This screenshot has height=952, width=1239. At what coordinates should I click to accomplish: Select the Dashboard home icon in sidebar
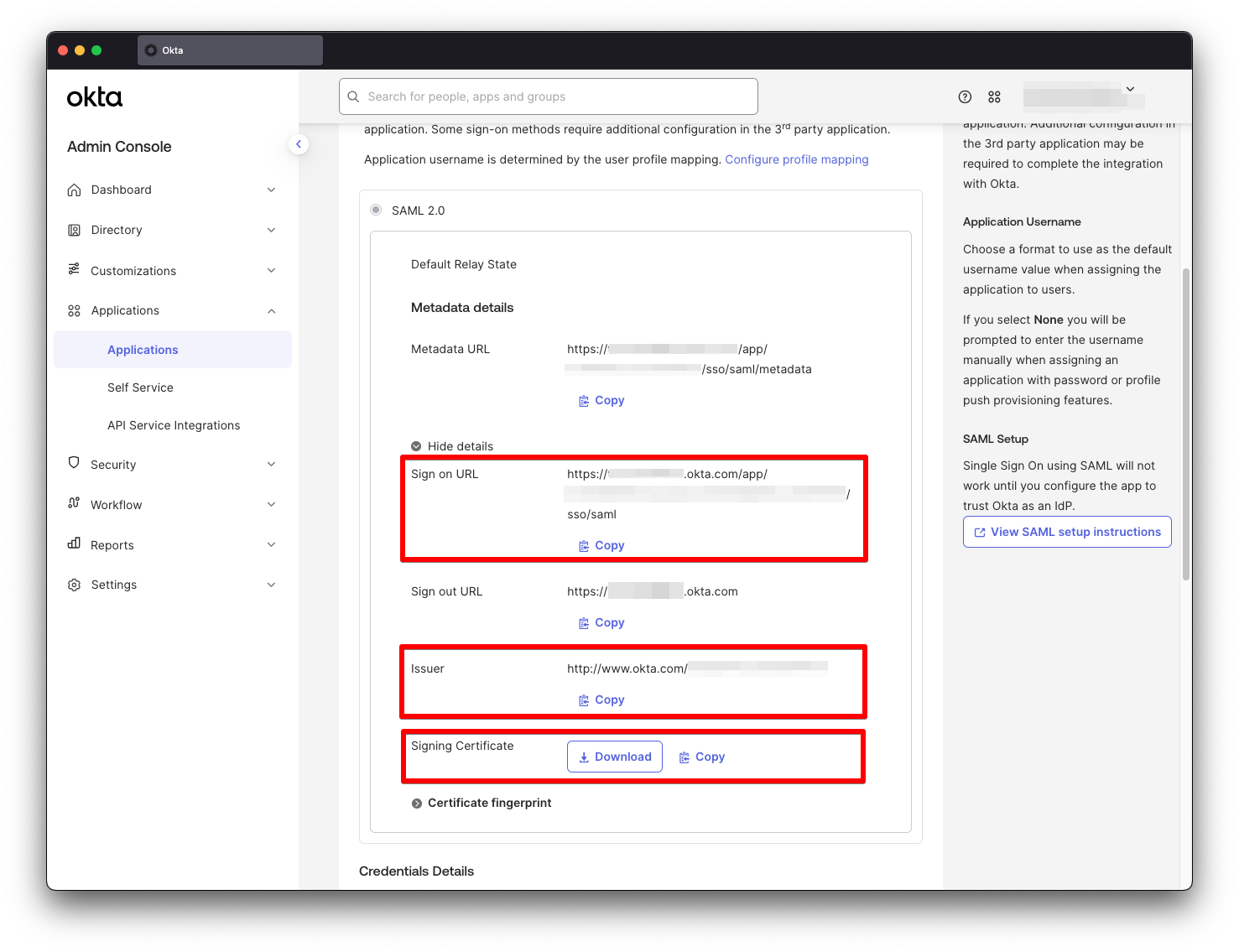click(75, 190)
